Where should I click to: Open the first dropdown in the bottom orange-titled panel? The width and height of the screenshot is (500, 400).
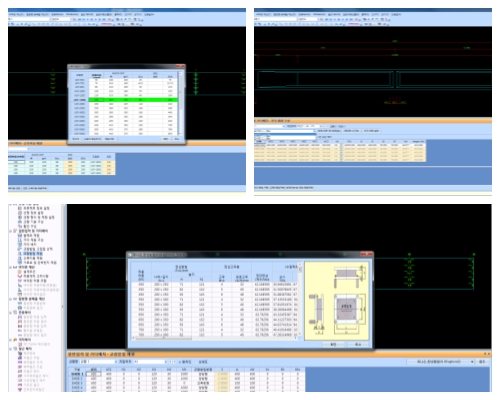point(98,362)
